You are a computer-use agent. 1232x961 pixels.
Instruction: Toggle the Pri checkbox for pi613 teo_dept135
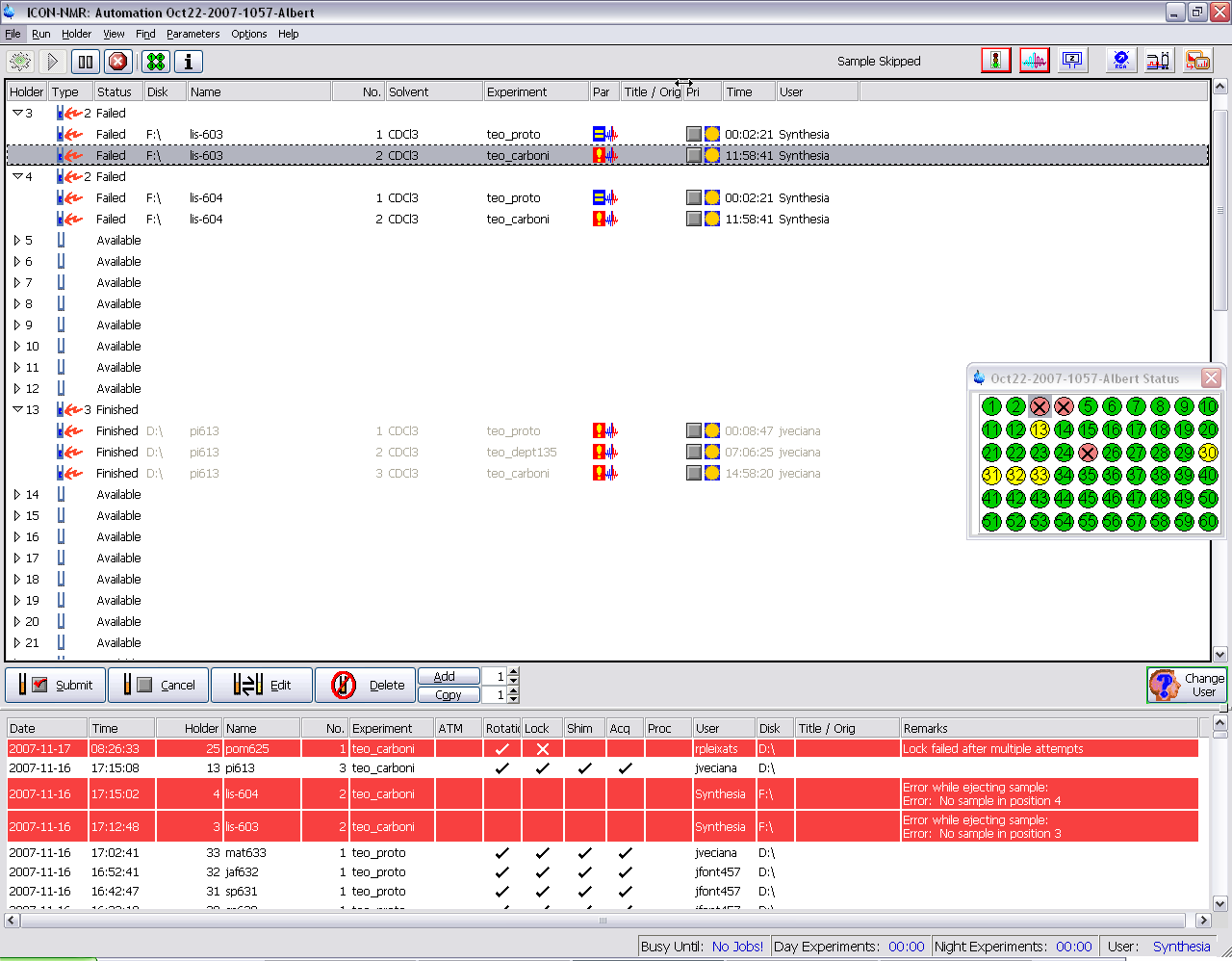694,452
